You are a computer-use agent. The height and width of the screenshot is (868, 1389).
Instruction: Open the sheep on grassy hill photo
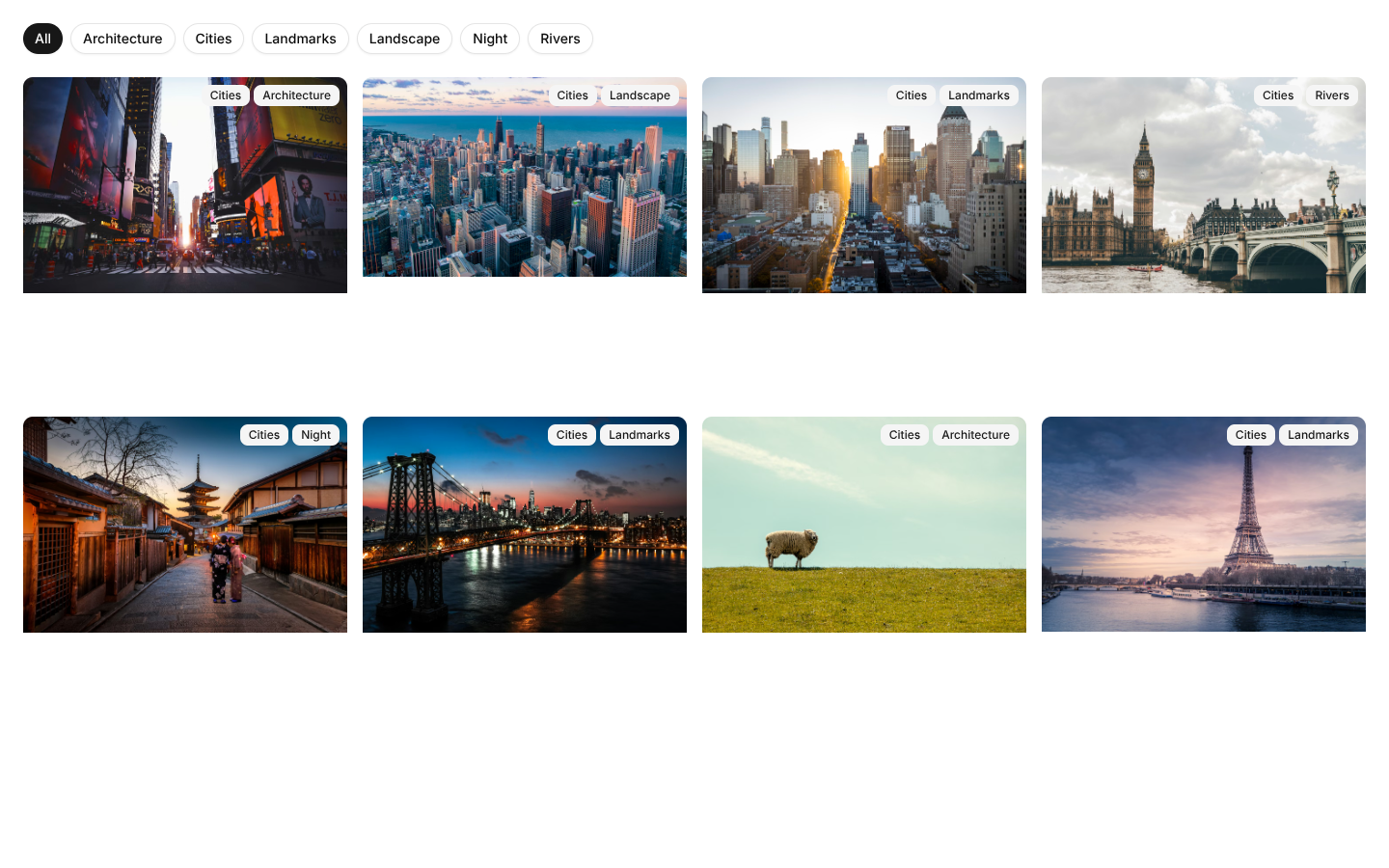pos(864,525)
